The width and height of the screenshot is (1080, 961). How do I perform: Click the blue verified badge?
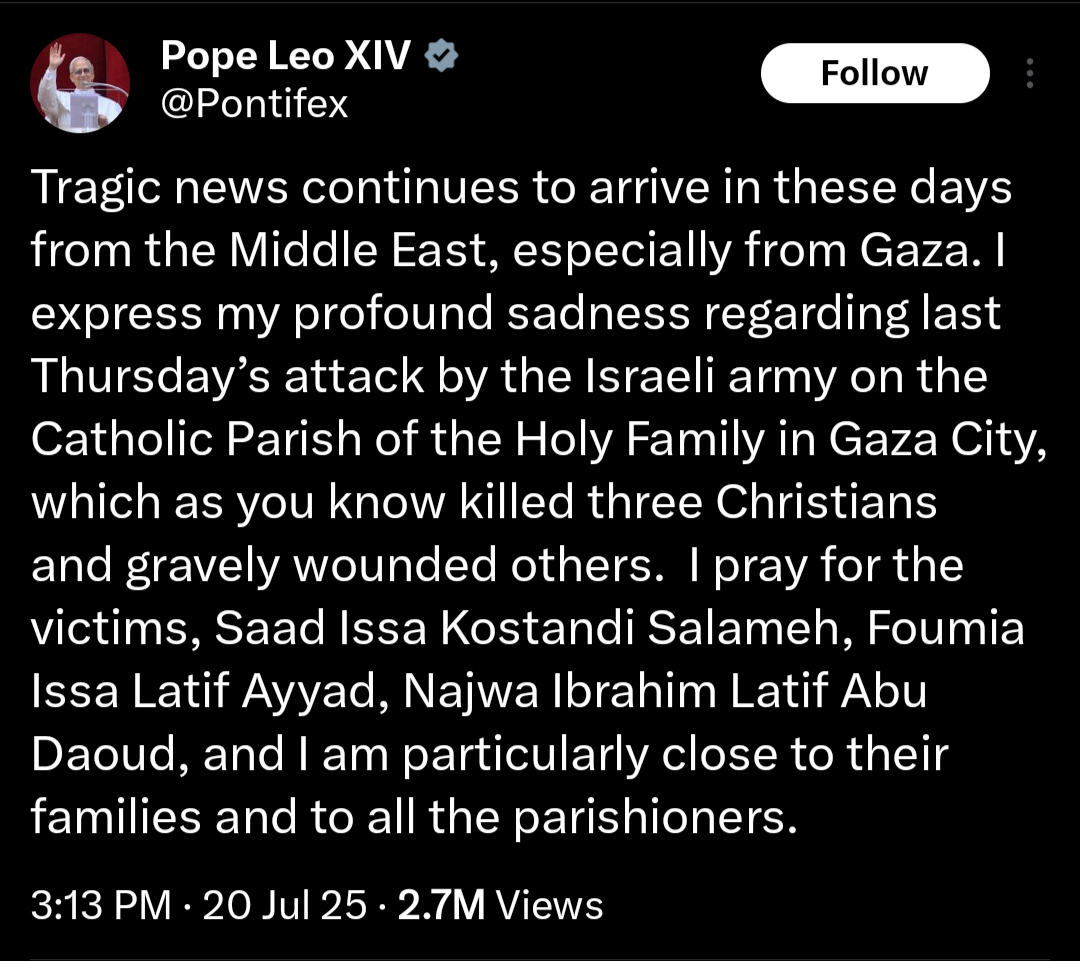coord(442,56)
